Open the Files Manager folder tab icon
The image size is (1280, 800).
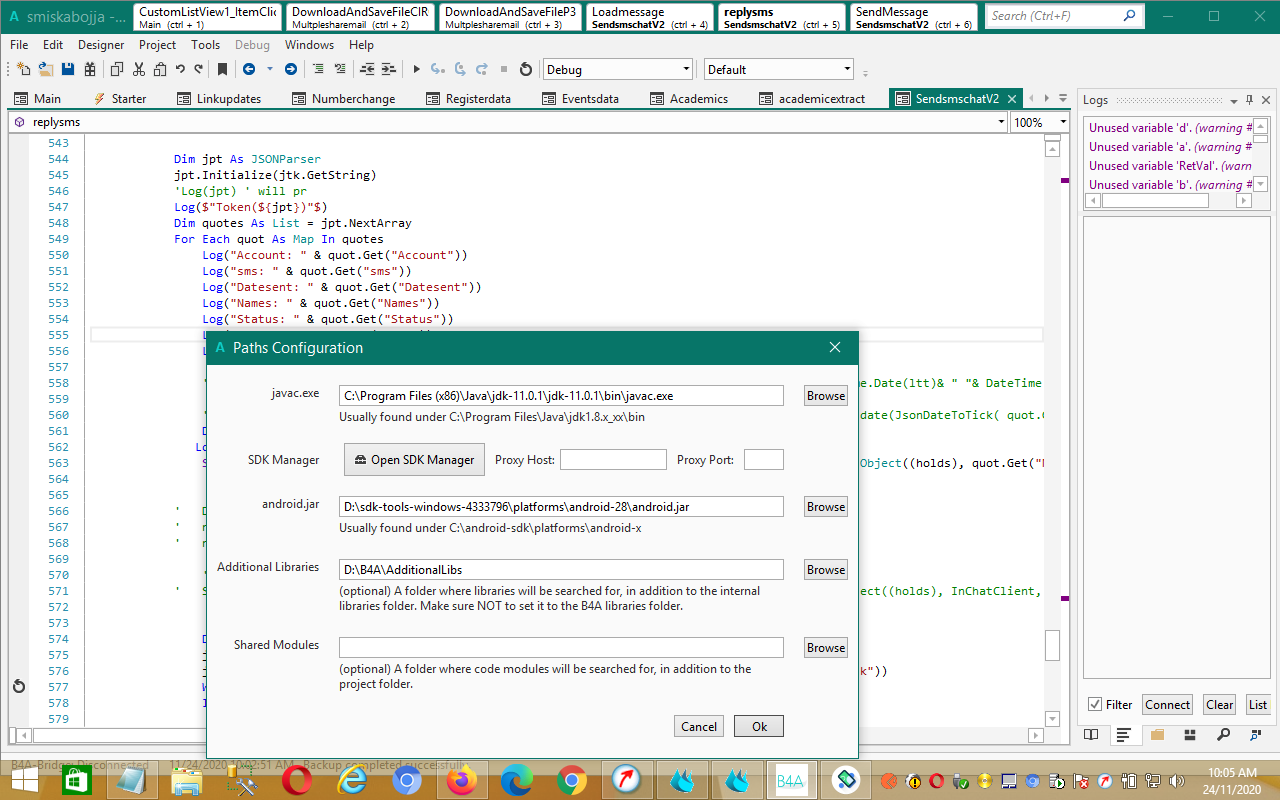pos(1157,735)
